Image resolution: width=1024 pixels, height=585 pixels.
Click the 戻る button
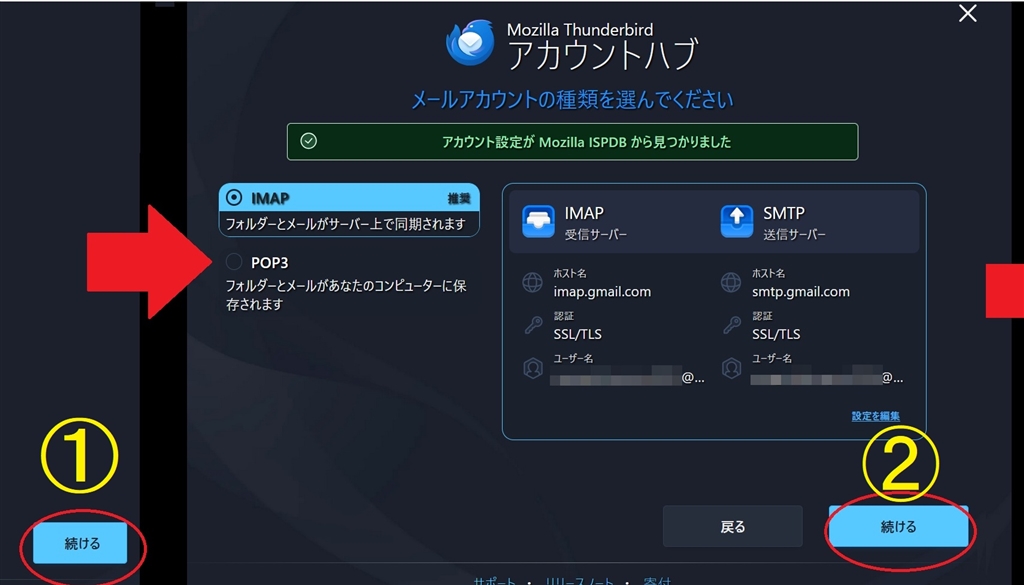(732, 526)
